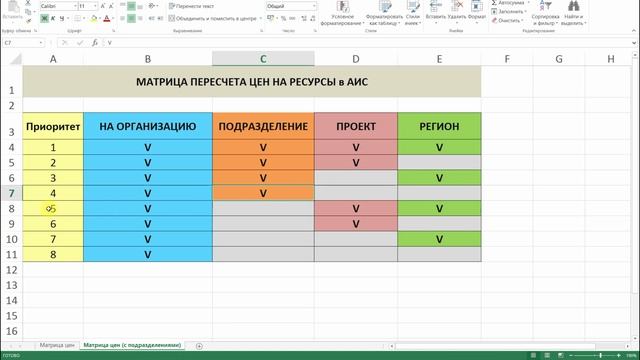Screen dimensions: 640x360
Task: Click the Increase Indent icon
Action: pyautogui.click(x=160, y=18)
